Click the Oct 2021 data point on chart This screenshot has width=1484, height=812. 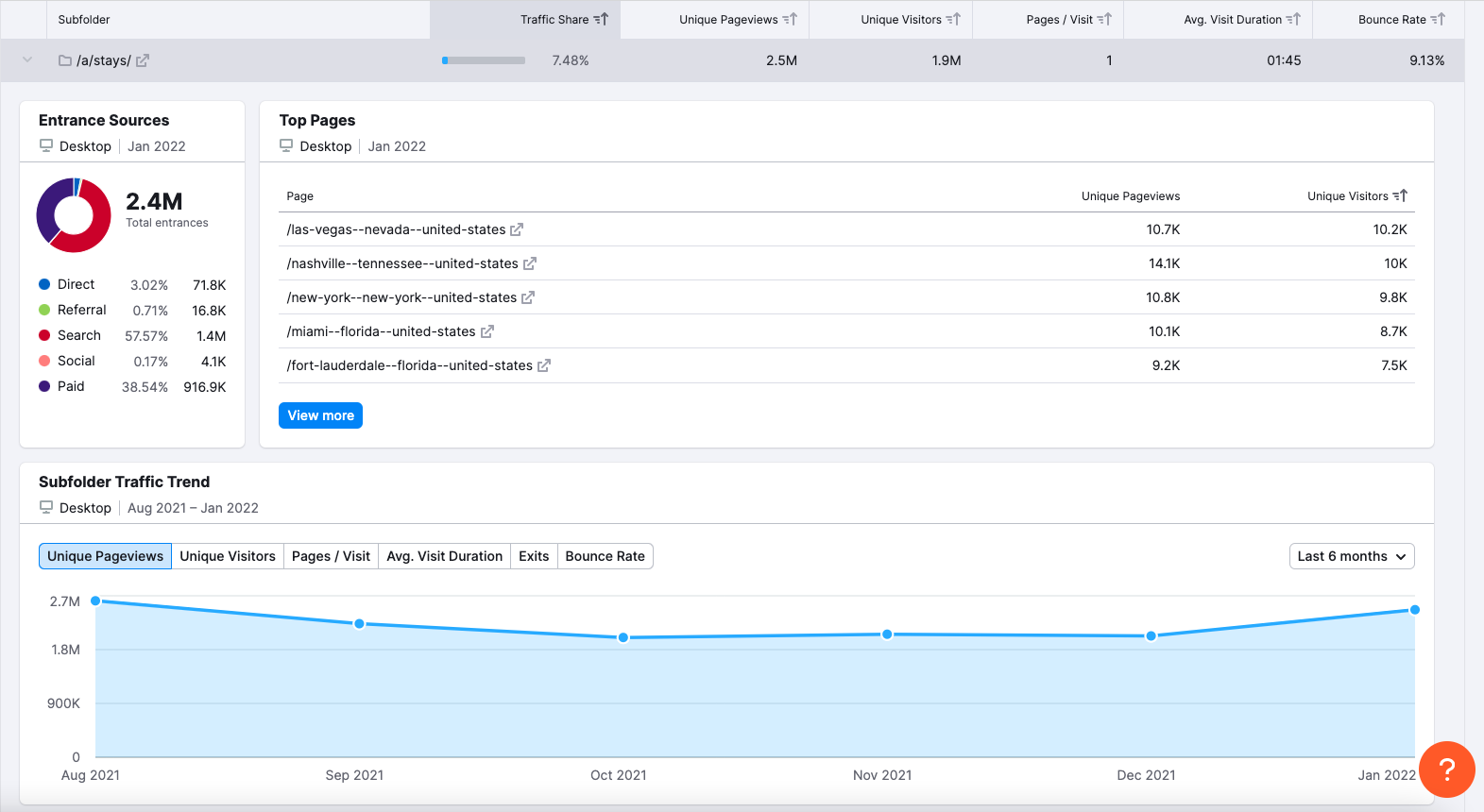click(x=623, y=637)
